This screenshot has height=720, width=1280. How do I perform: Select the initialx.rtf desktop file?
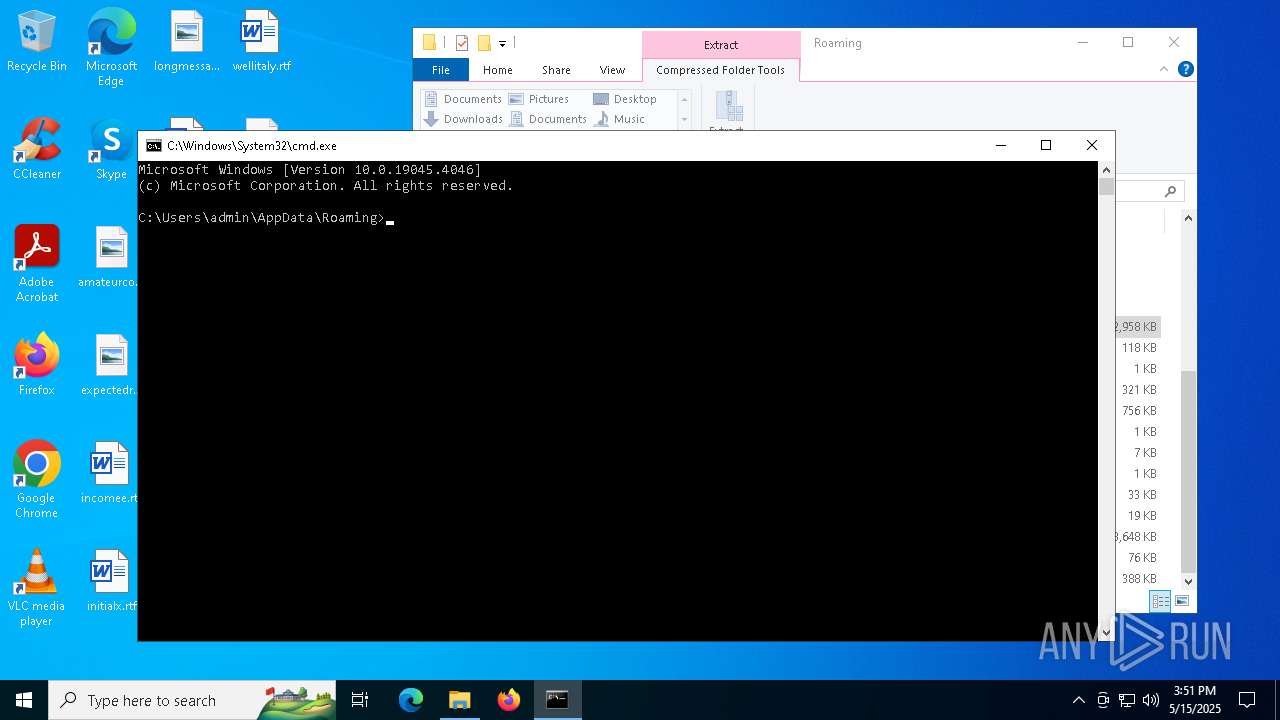(108, 582)
